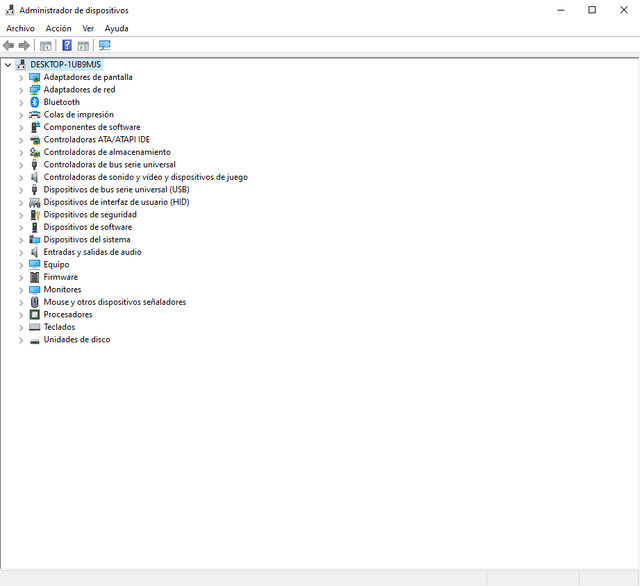
Task: Click the Procesadores chip icon
Action: [35, 314]
